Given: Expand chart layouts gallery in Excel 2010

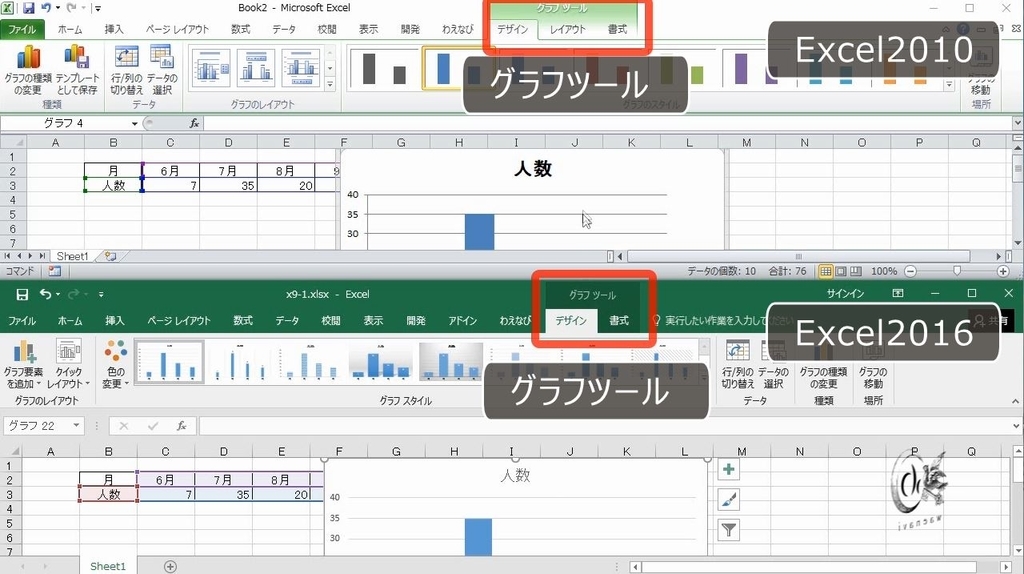Looking at the screenshot, I should (x=330, y=84).
